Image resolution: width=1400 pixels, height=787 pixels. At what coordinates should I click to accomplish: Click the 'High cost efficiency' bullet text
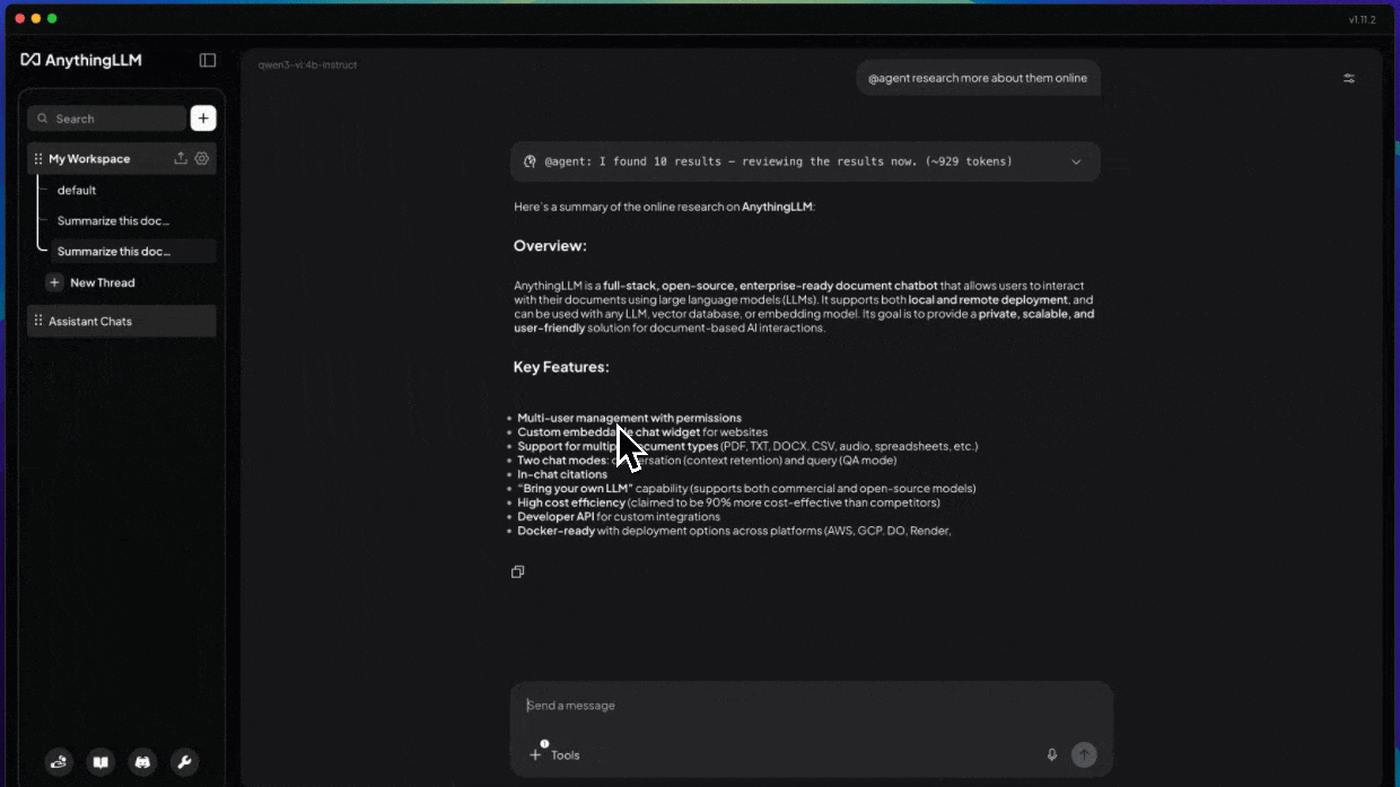tap(571, 503)
